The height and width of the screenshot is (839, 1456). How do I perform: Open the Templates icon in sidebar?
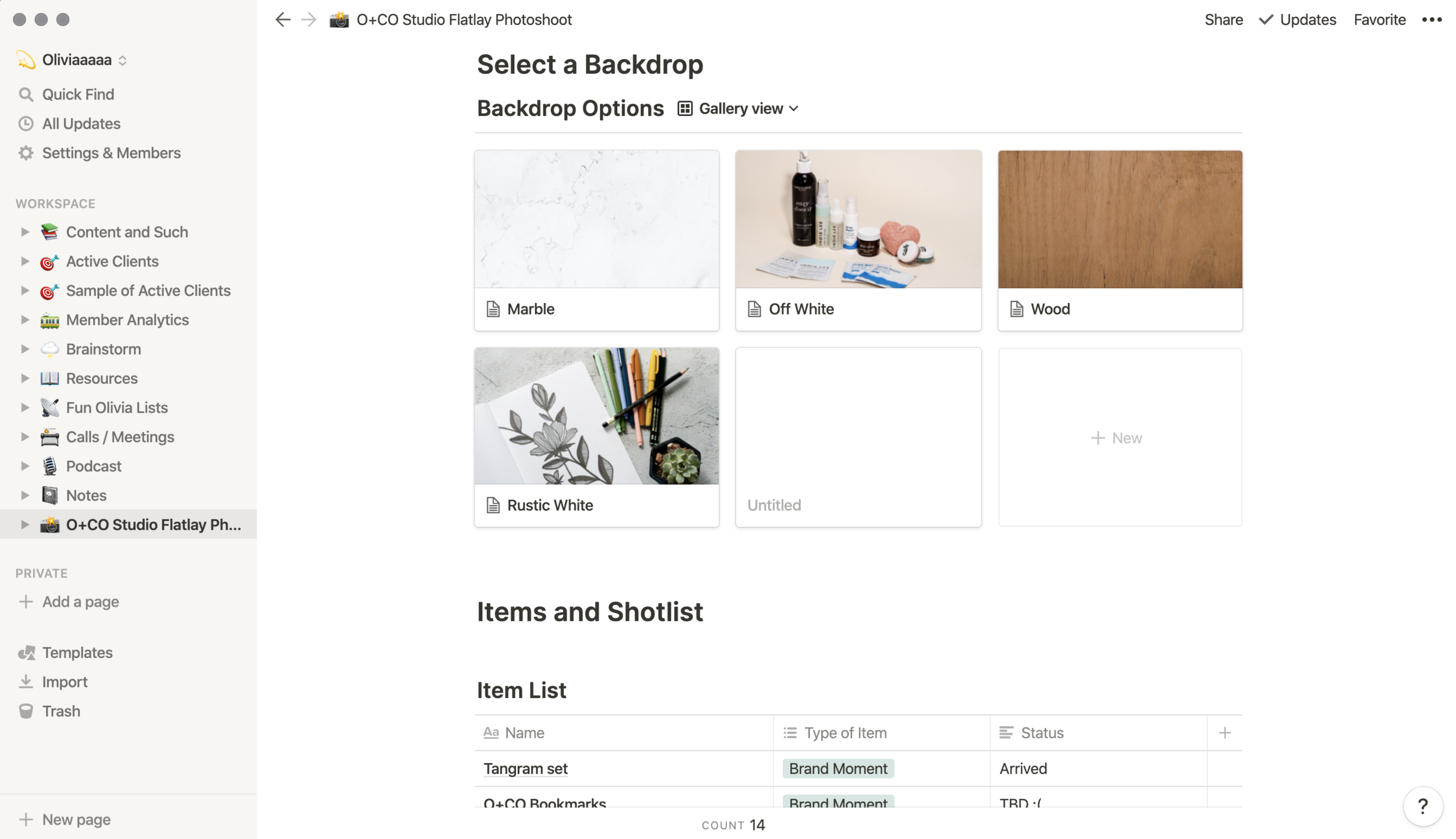(26, 653)
